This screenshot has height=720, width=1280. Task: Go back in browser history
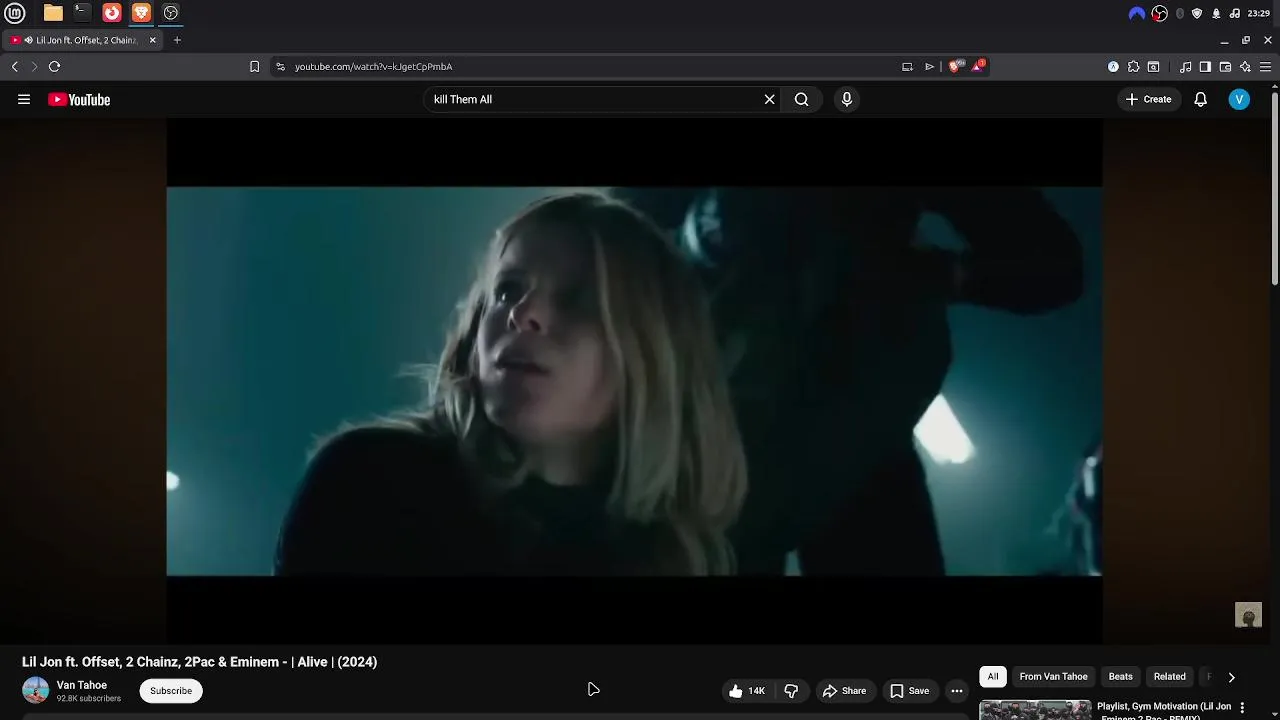(15, 66)
